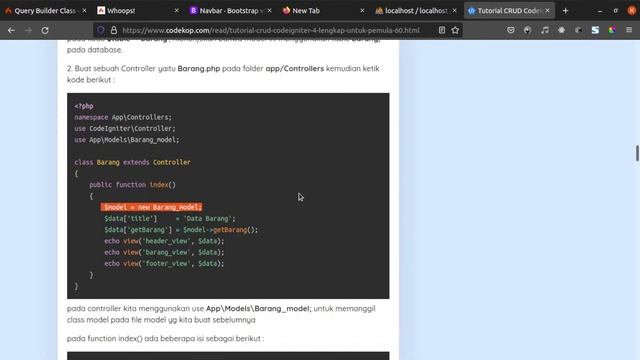Screen dimensions: 640x360
Task: Reload the current page
Action: coord(45,30)
